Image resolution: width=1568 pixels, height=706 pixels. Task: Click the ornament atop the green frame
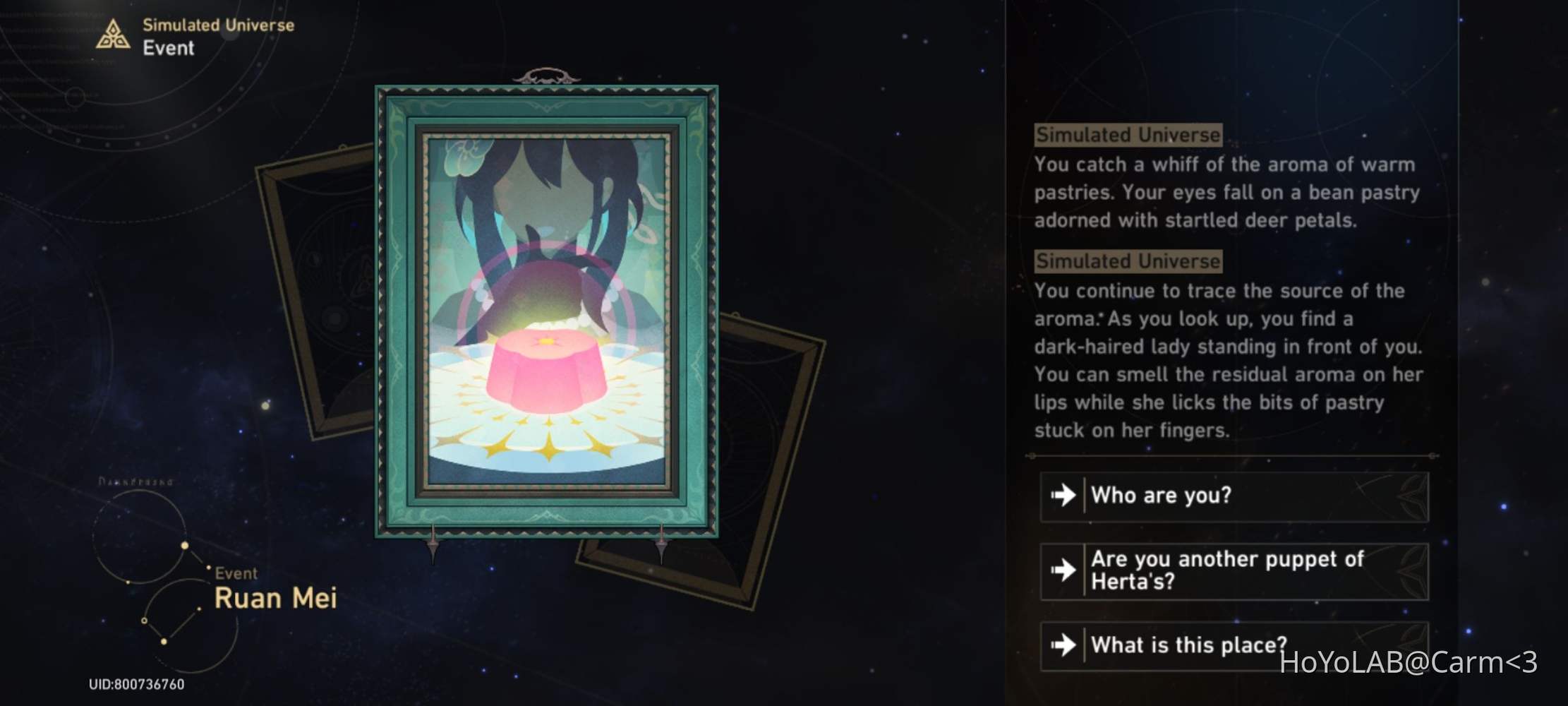546,76
